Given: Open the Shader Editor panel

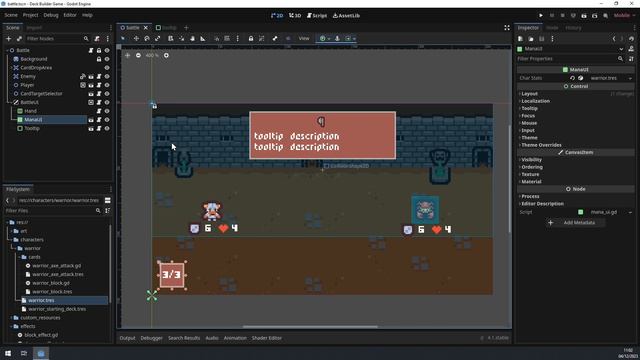Looking at the screenshot, I should tap(267, 338).
